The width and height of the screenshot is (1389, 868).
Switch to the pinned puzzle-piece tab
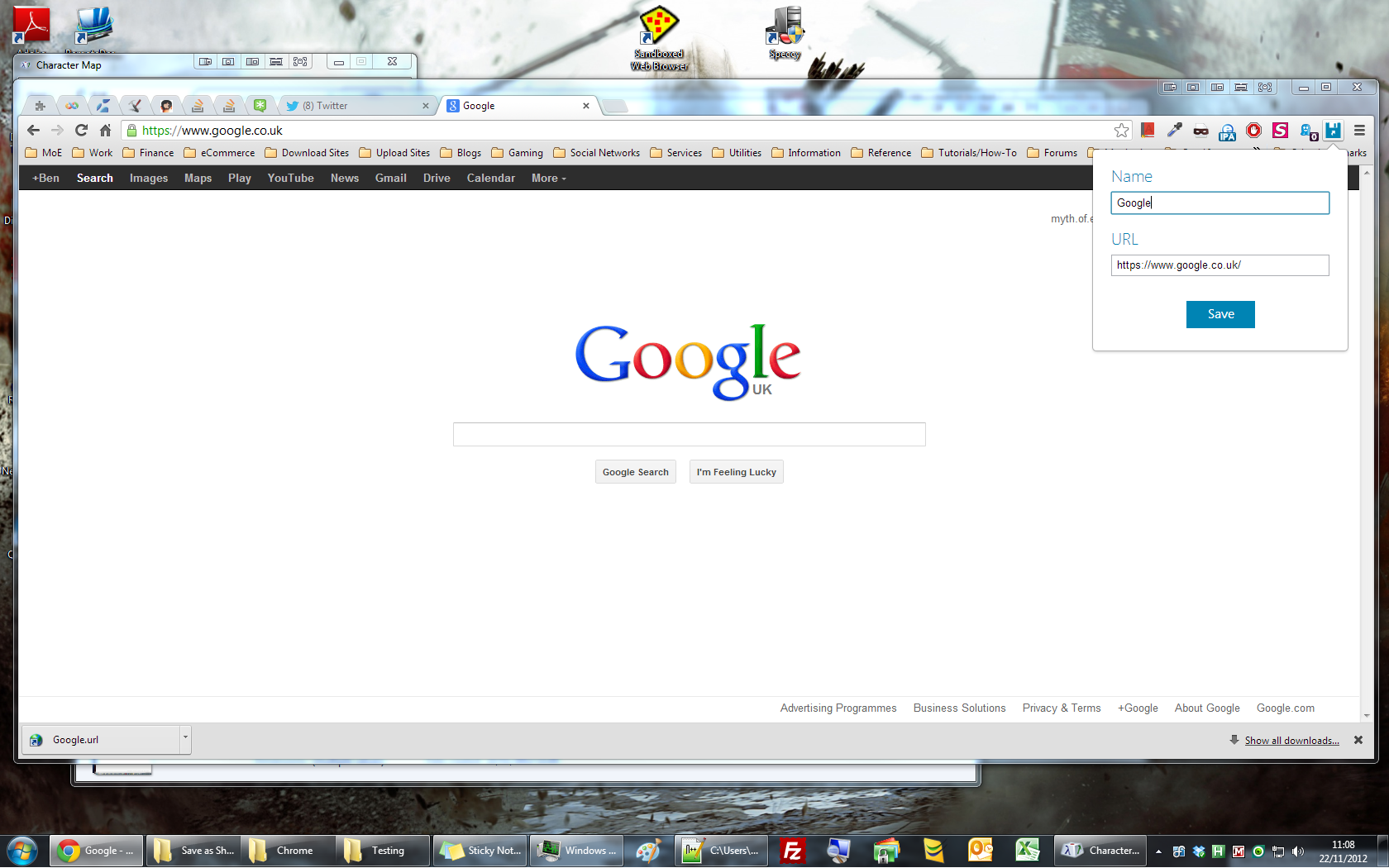coord(40,105)
